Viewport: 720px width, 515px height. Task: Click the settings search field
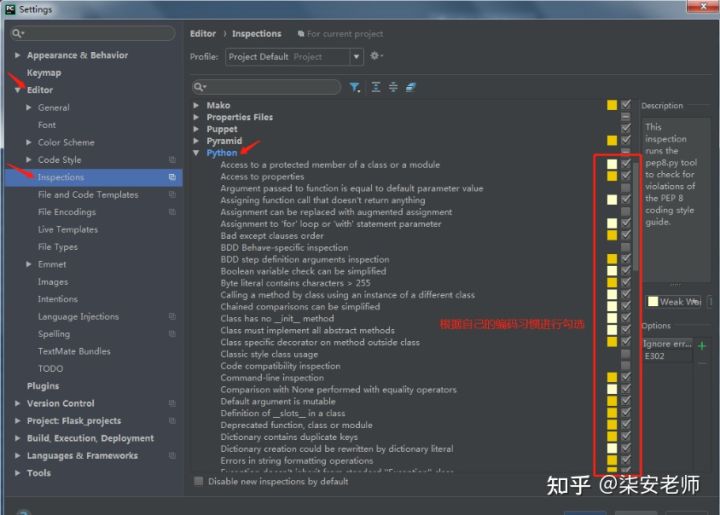[93, 33]
